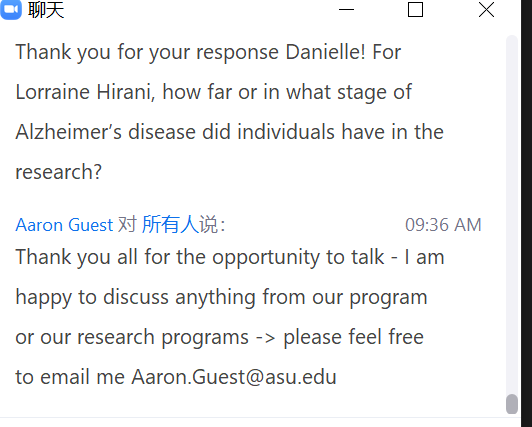532x427 pixels.
Task: Click the 09:36 AM timestamp
Action: pyautogui.click(x=443, y=225)
